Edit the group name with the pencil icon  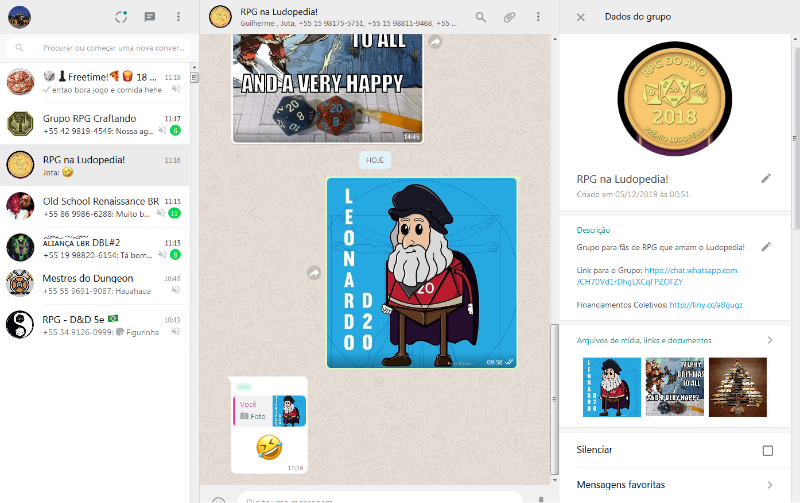[766, 178]
